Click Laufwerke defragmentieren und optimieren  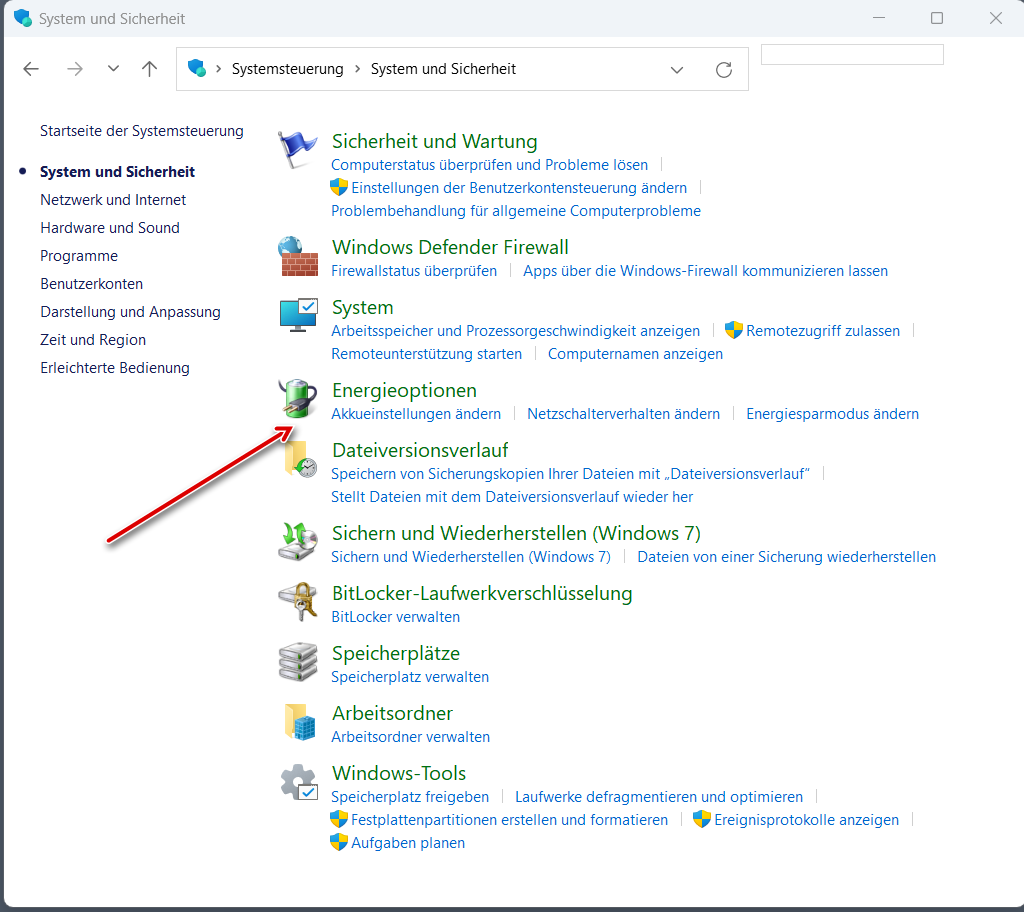click(659, 797)
